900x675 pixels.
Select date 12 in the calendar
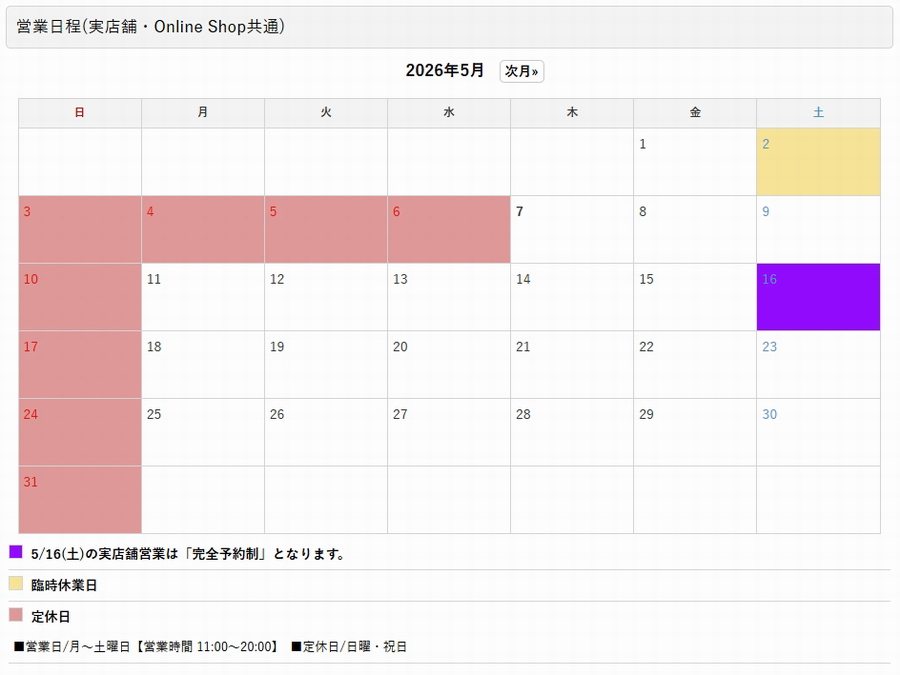click(326, 297)
